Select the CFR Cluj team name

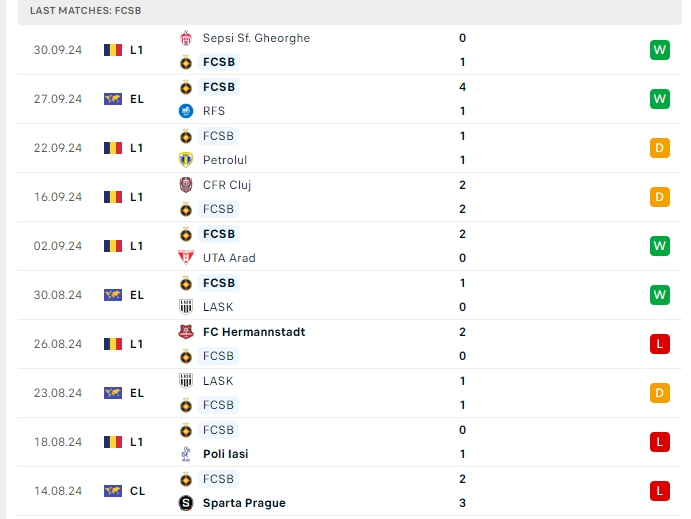(227, 185)
